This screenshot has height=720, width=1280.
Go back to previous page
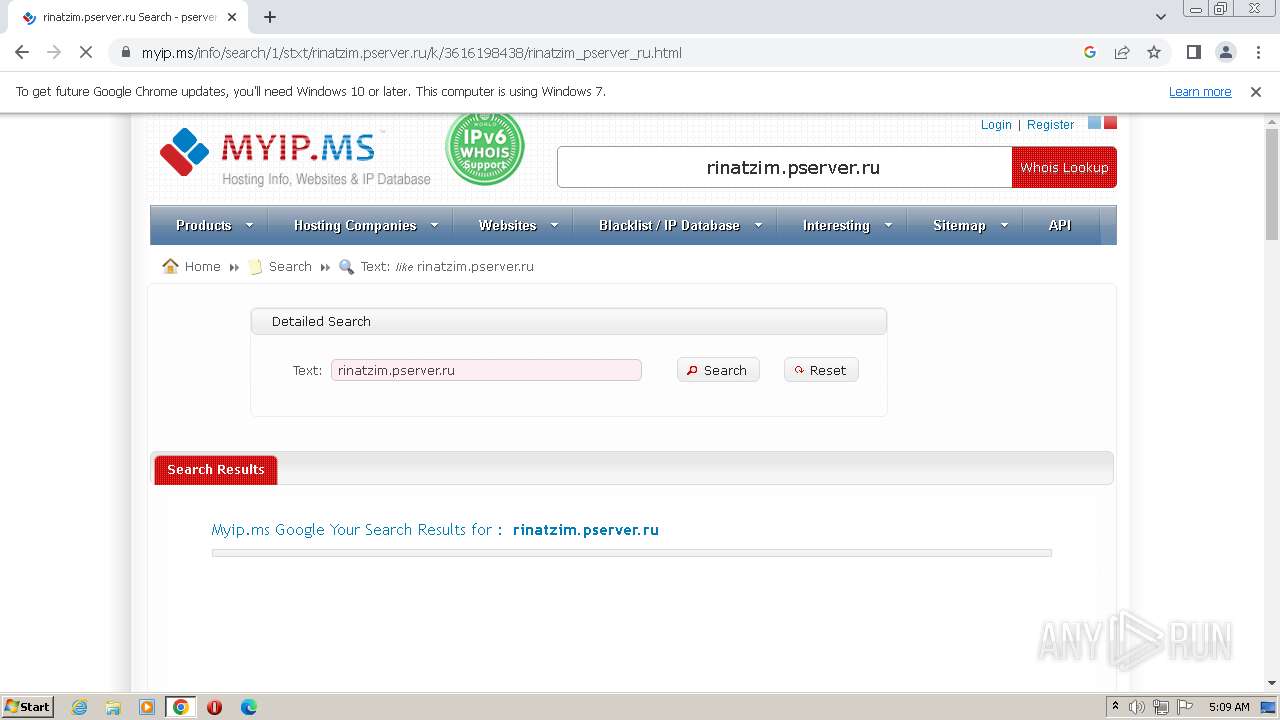pyautogui.click(x=22, y=52)
